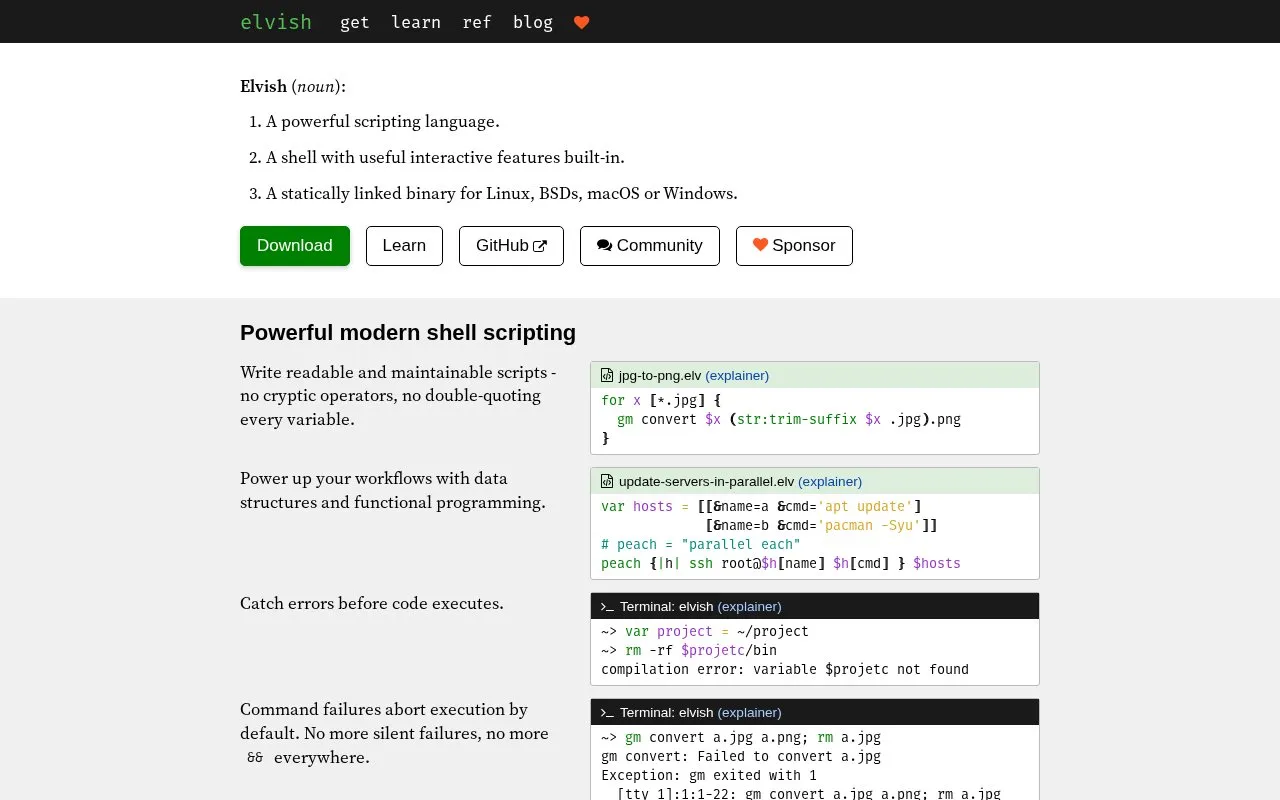Click the file icon beside jpg-to-png.elv
Viewport: 1280px width, 800px height.
coord(607,376)
